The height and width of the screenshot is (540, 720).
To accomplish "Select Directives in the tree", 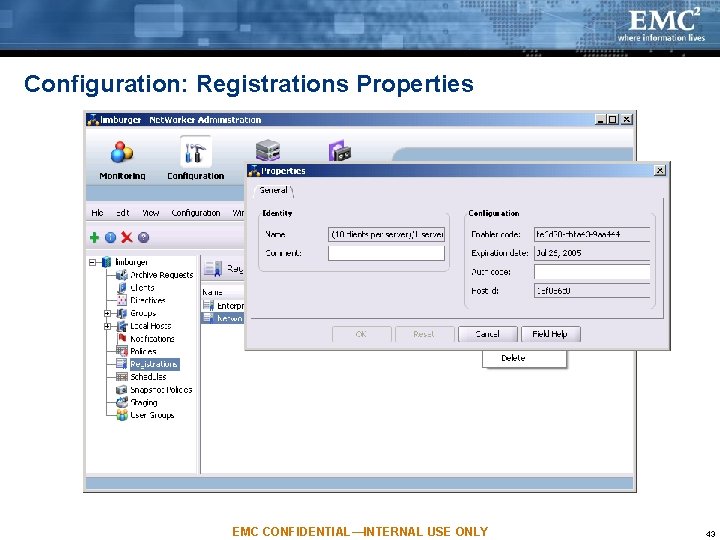I will tap(147, 300).
